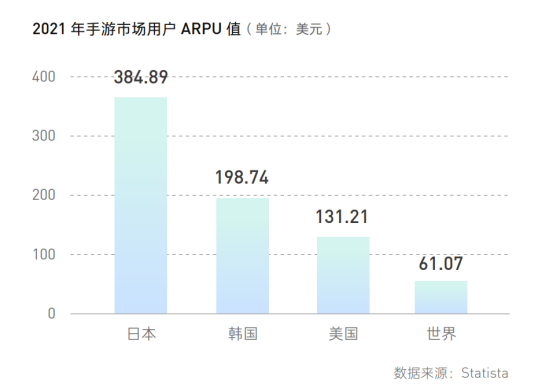Select the 131.21 value label

coord(342,217)
